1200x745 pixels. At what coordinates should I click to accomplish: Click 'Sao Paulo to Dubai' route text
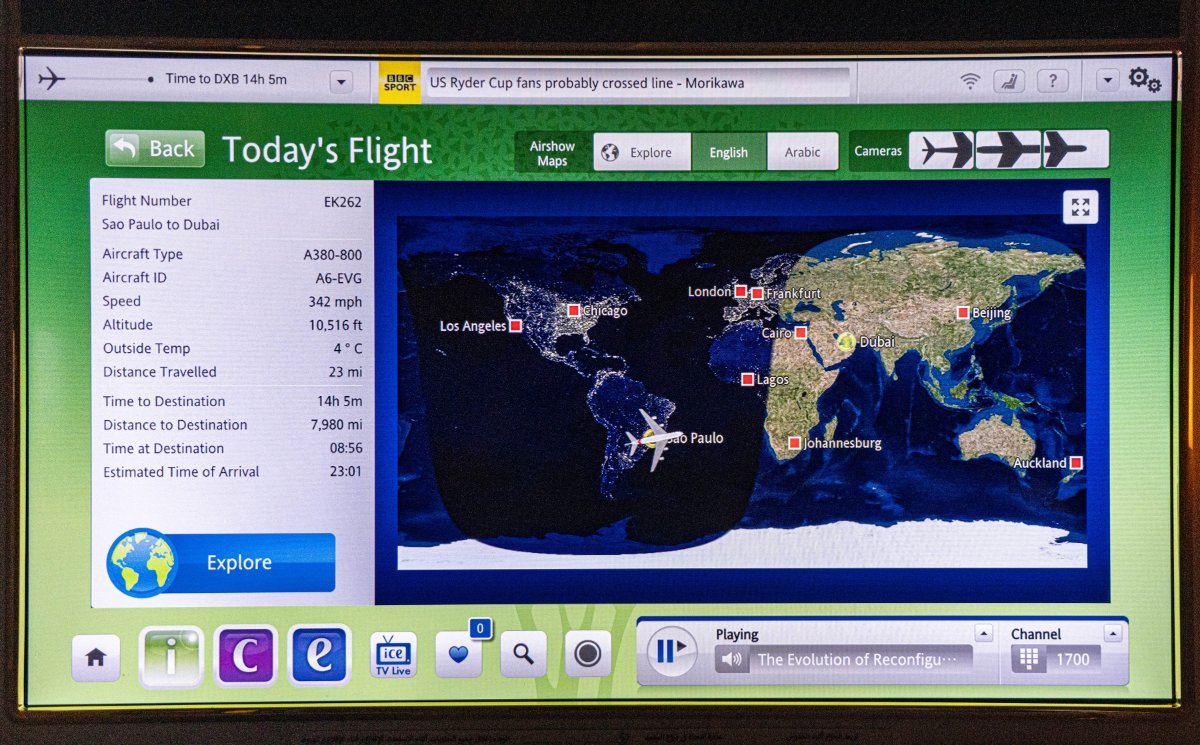point(161,224)
